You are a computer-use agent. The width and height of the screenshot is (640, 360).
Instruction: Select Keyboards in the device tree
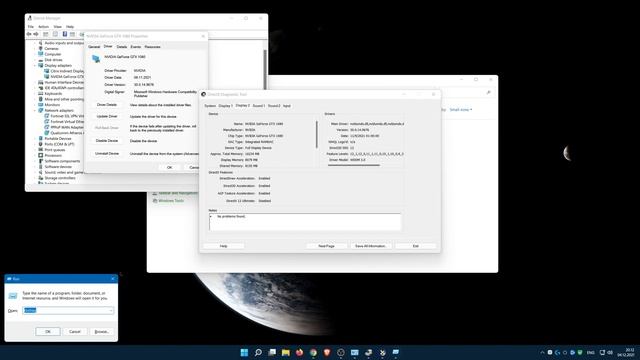coord(53,93)
